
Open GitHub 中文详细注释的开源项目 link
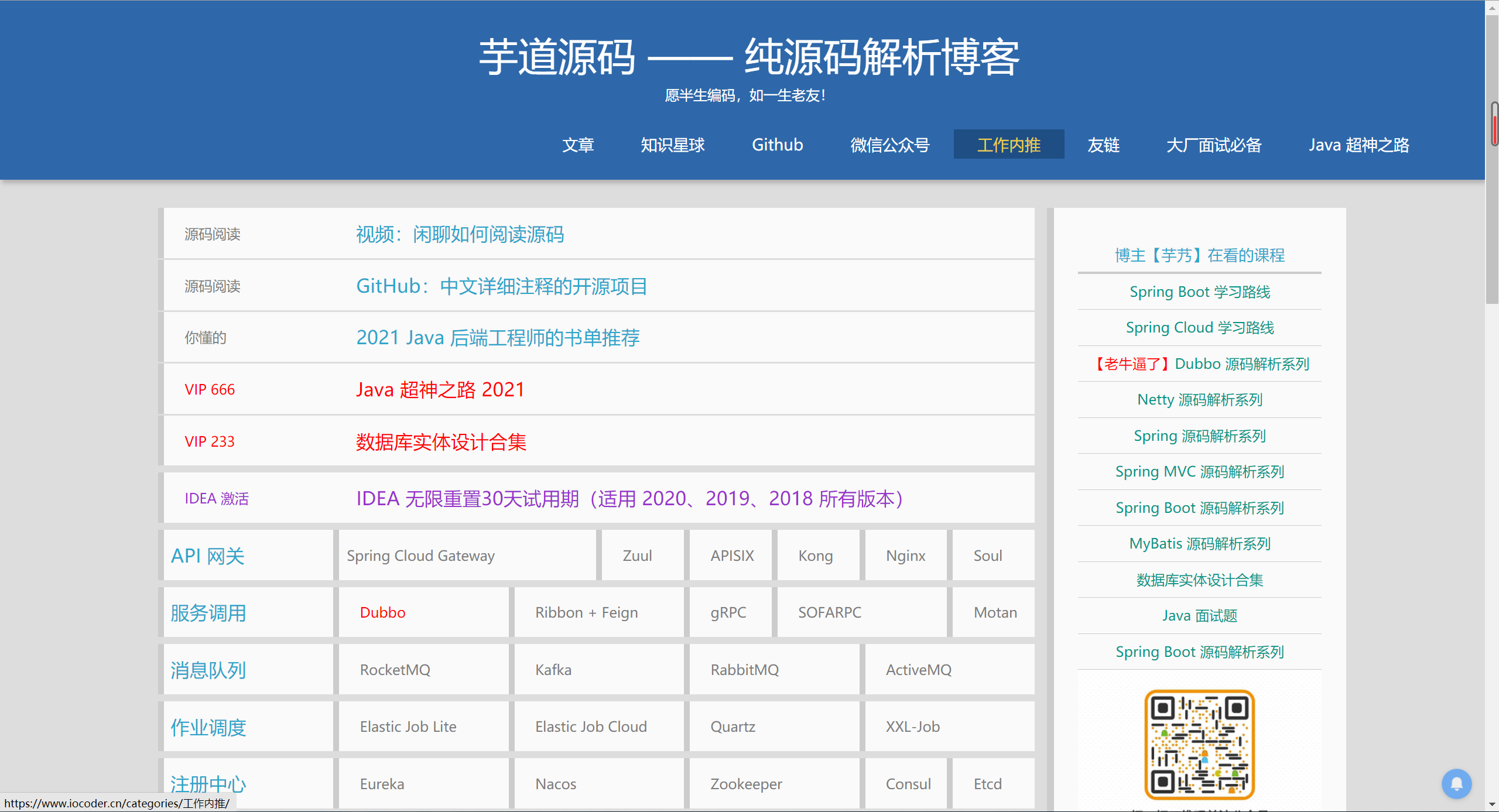click(502, 286)
